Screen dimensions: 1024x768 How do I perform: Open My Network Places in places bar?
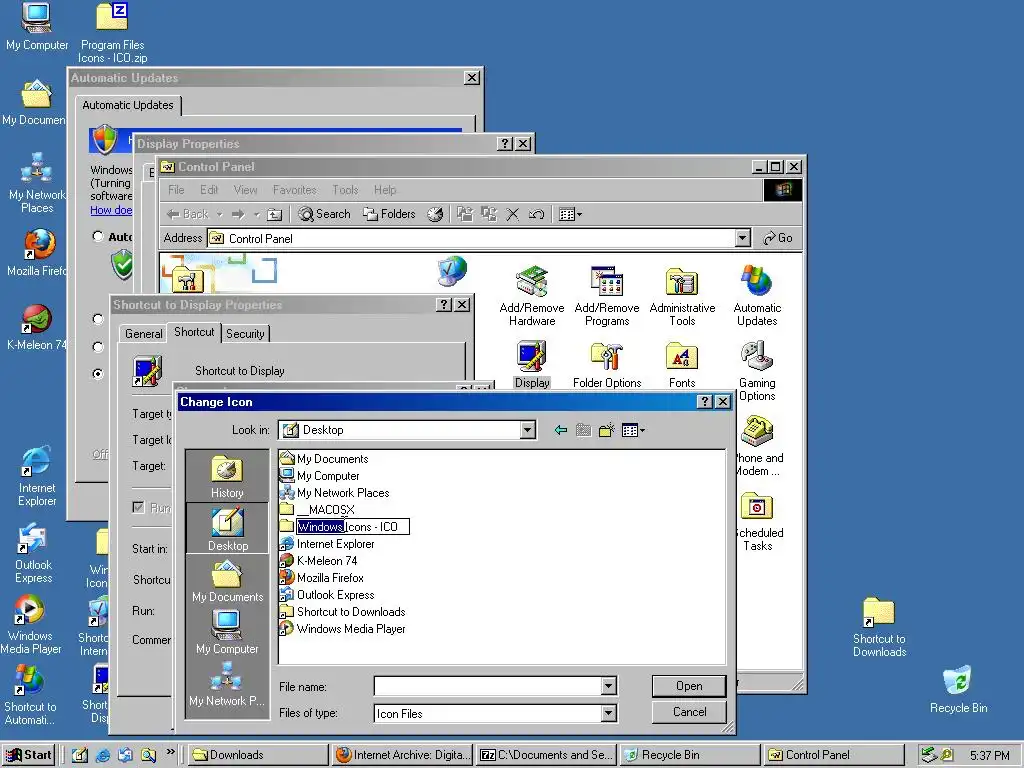(x=227, y=684)
